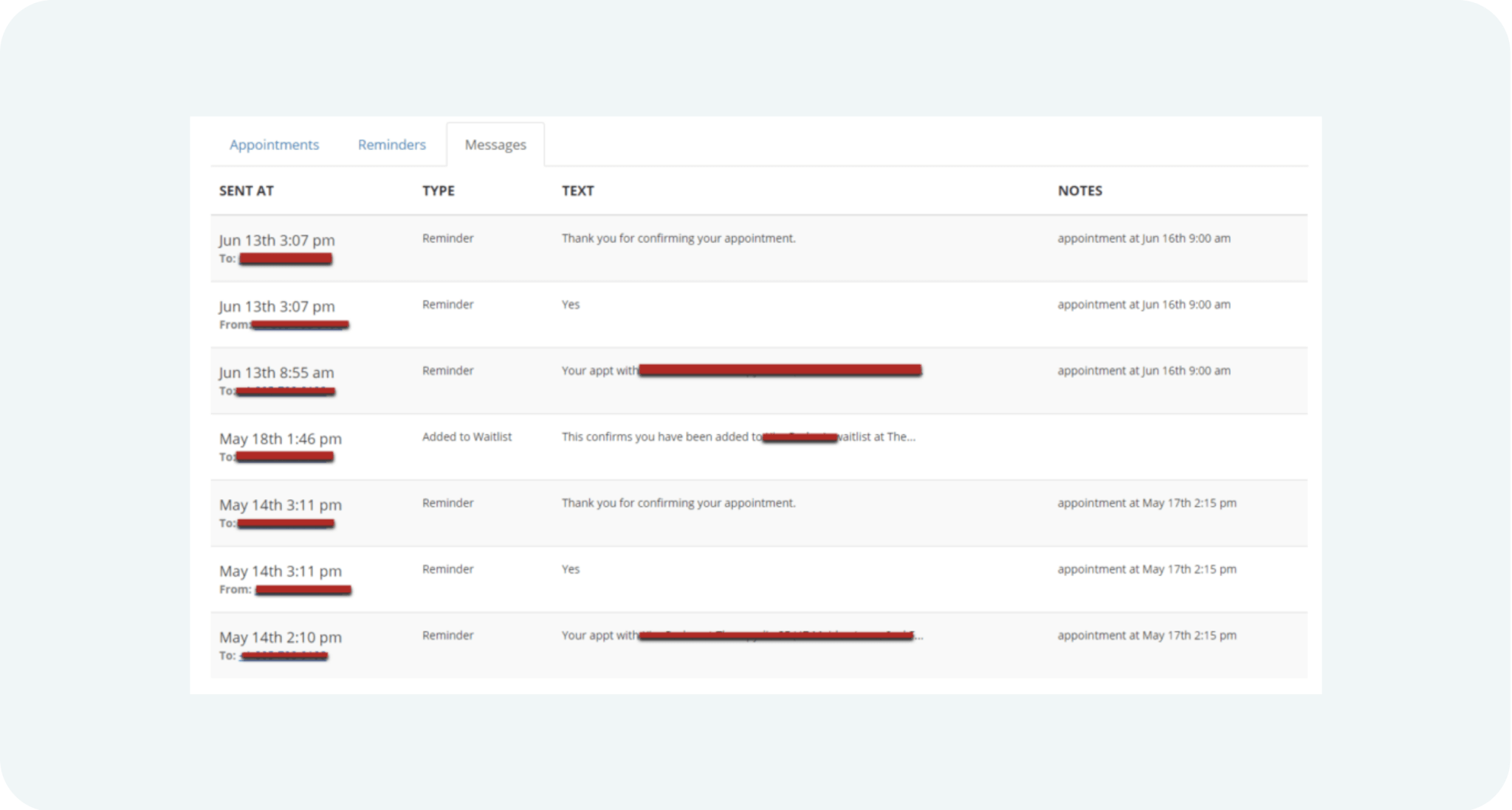Click the Jun 13th 8:55 am 'Your appt with' text
Image resolution: width=1512 pixels, height=810 pixels.
[x=599, y=371]
